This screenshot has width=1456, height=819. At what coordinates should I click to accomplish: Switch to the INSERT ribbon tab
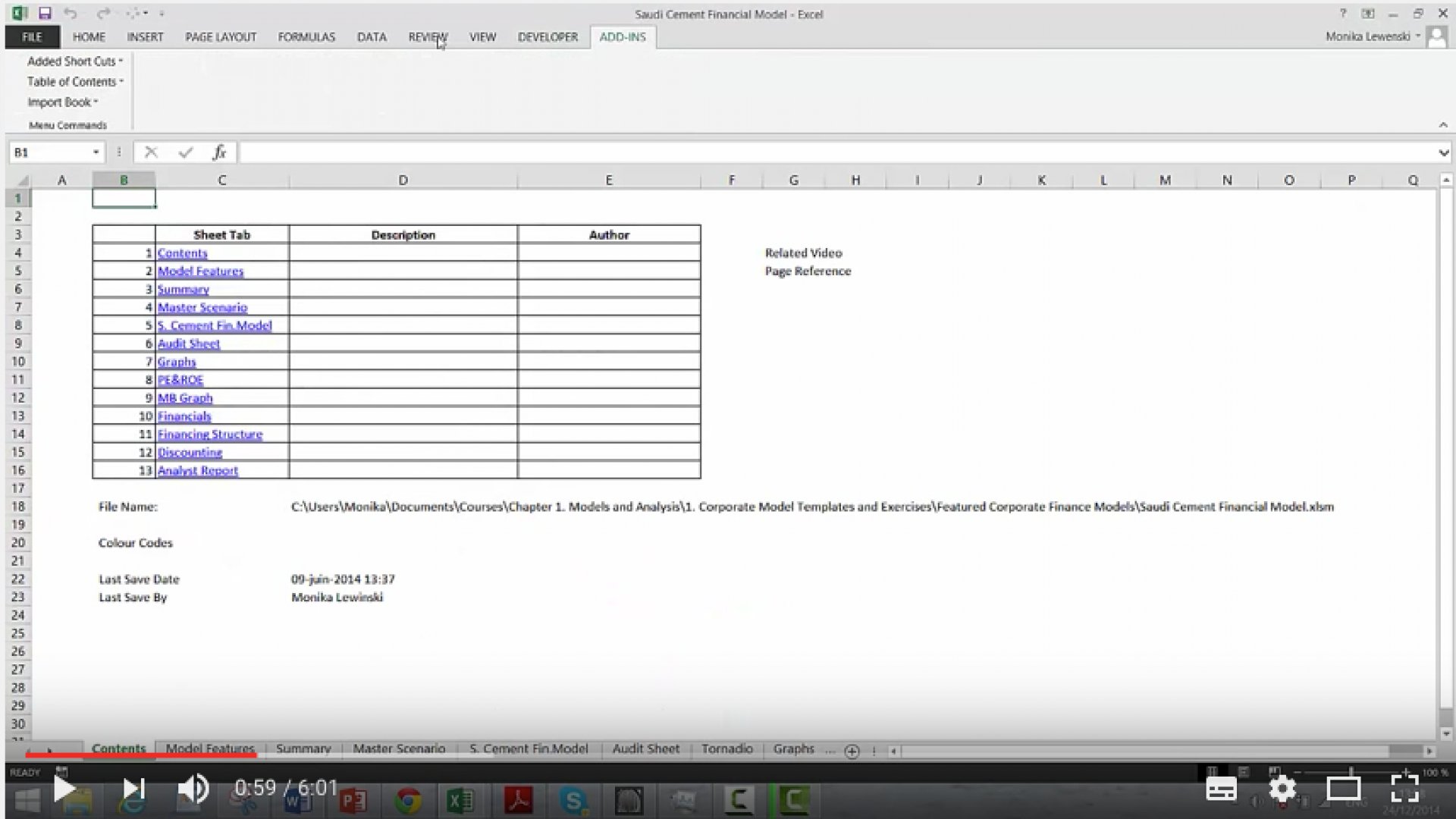click(x=145, y=36)
